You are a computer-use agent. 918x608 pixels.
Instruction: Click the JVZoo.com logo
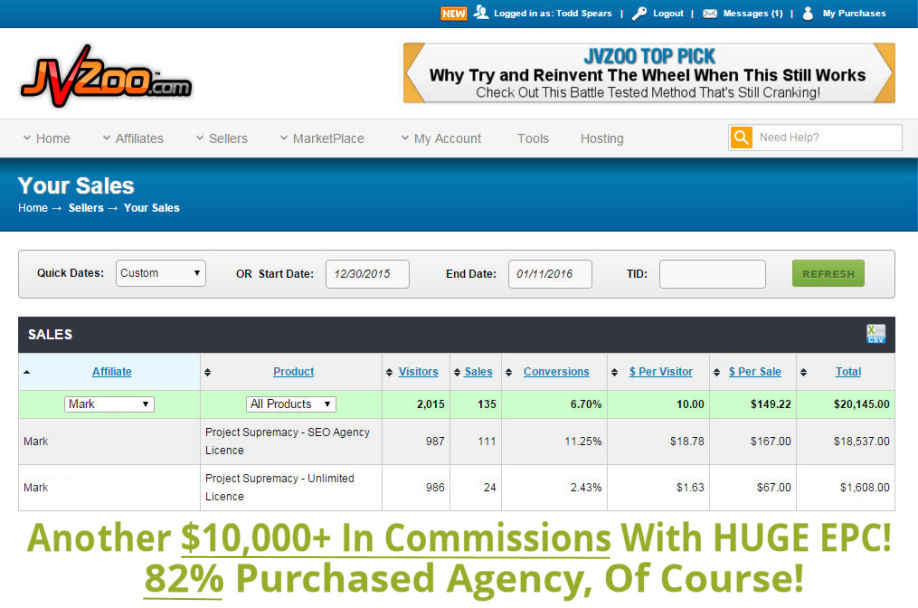click(106, 77)
